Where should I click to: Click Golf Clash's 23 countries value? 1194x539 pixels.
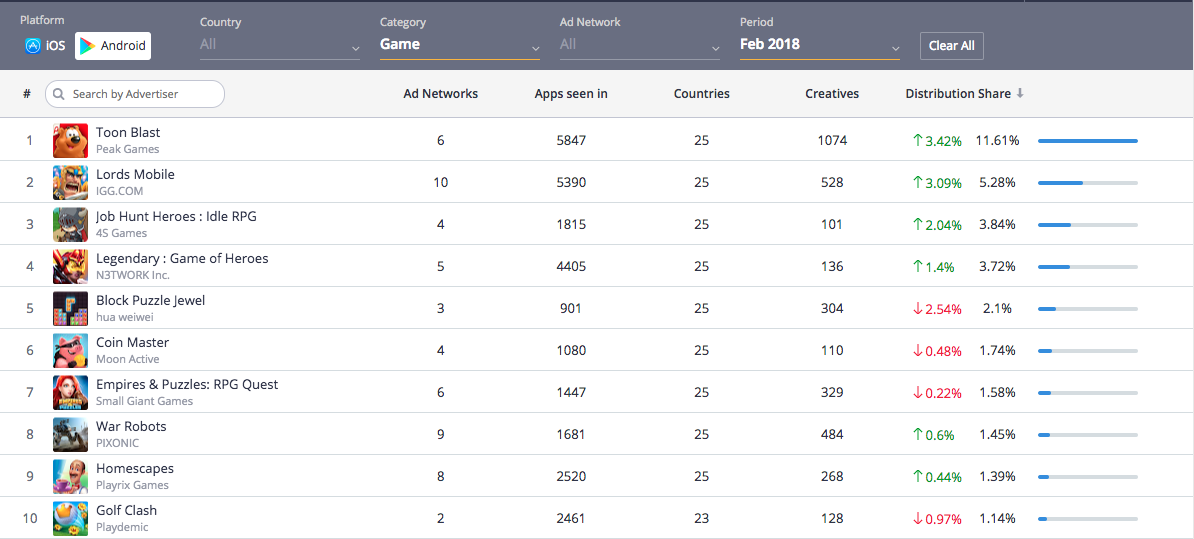point(701,518)
